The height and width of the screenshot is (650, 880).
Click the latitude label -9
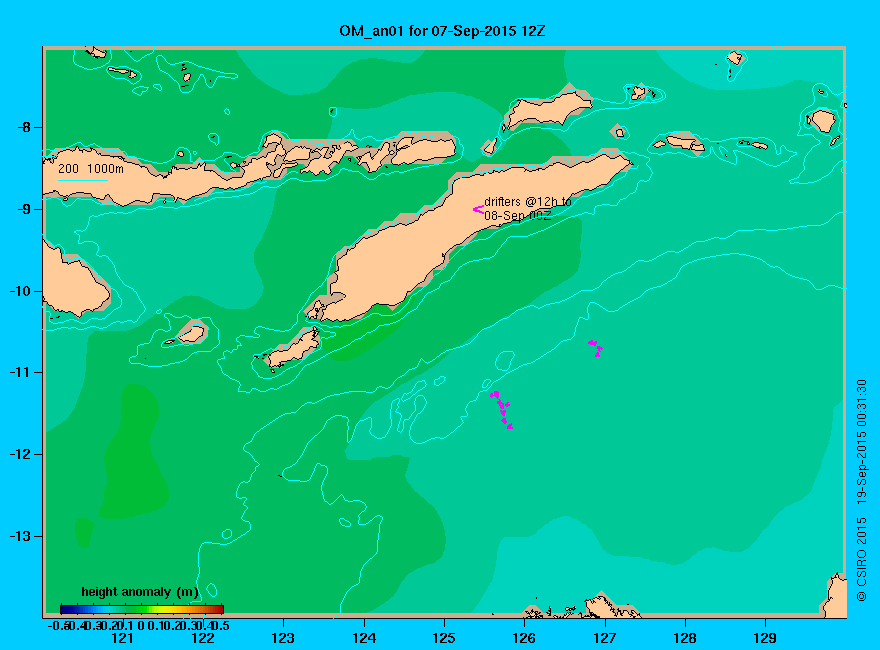(24, 209)
